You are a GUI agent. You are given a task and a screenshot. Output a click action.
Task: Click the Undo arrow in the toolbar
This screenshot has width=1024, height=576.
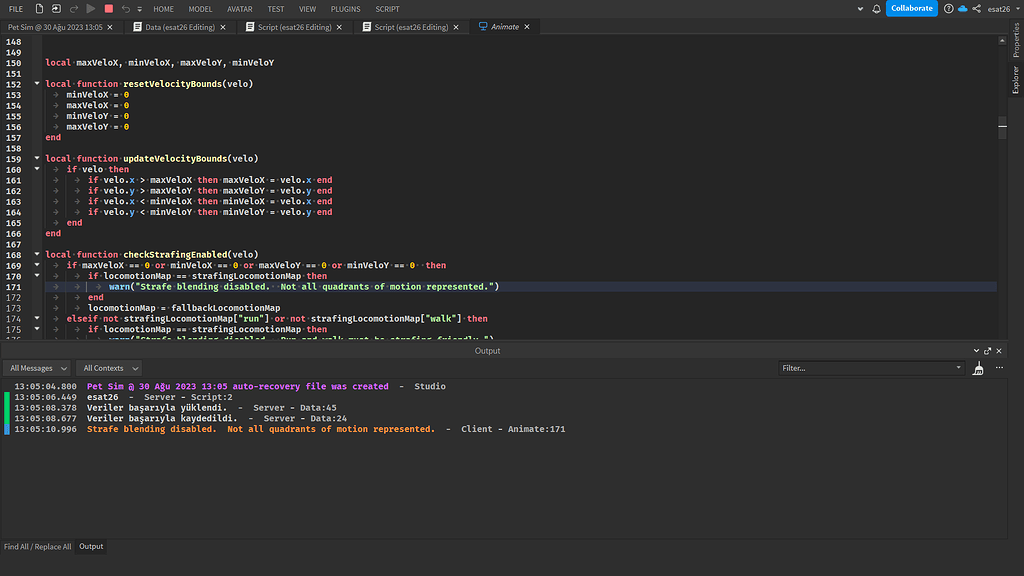click(x=125, y=8)
